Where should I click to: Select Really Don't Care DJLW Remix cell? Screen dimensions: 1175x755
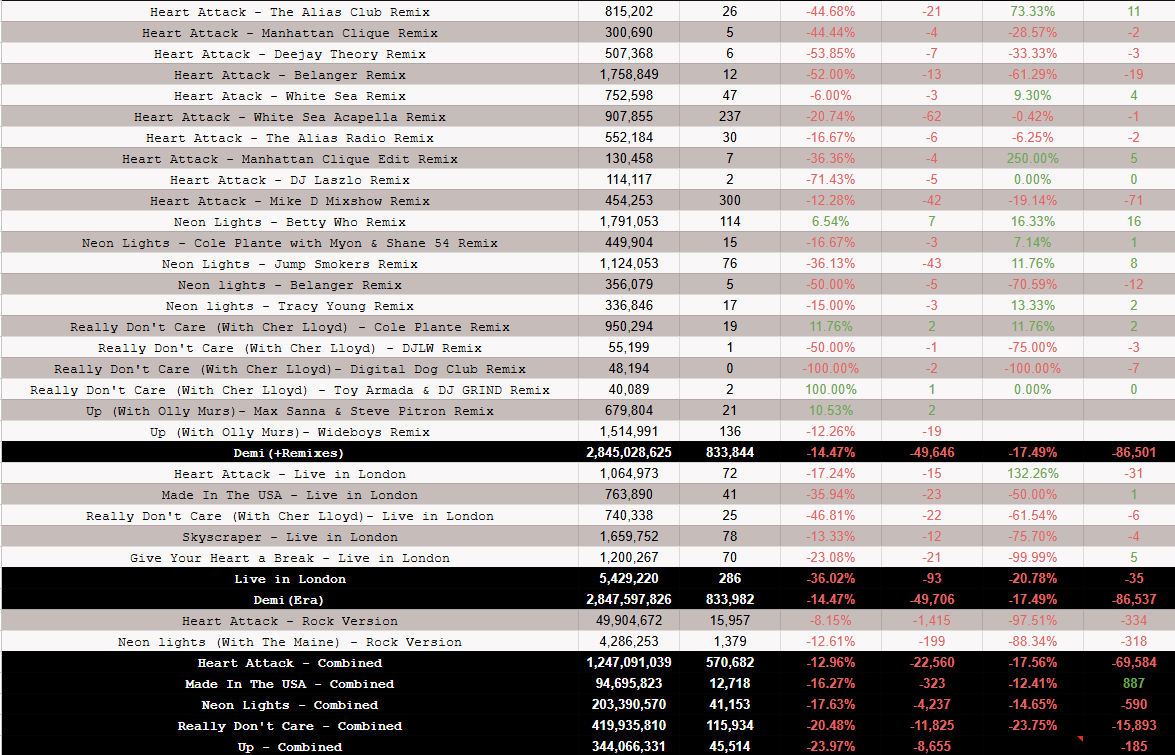pos(289,348)
